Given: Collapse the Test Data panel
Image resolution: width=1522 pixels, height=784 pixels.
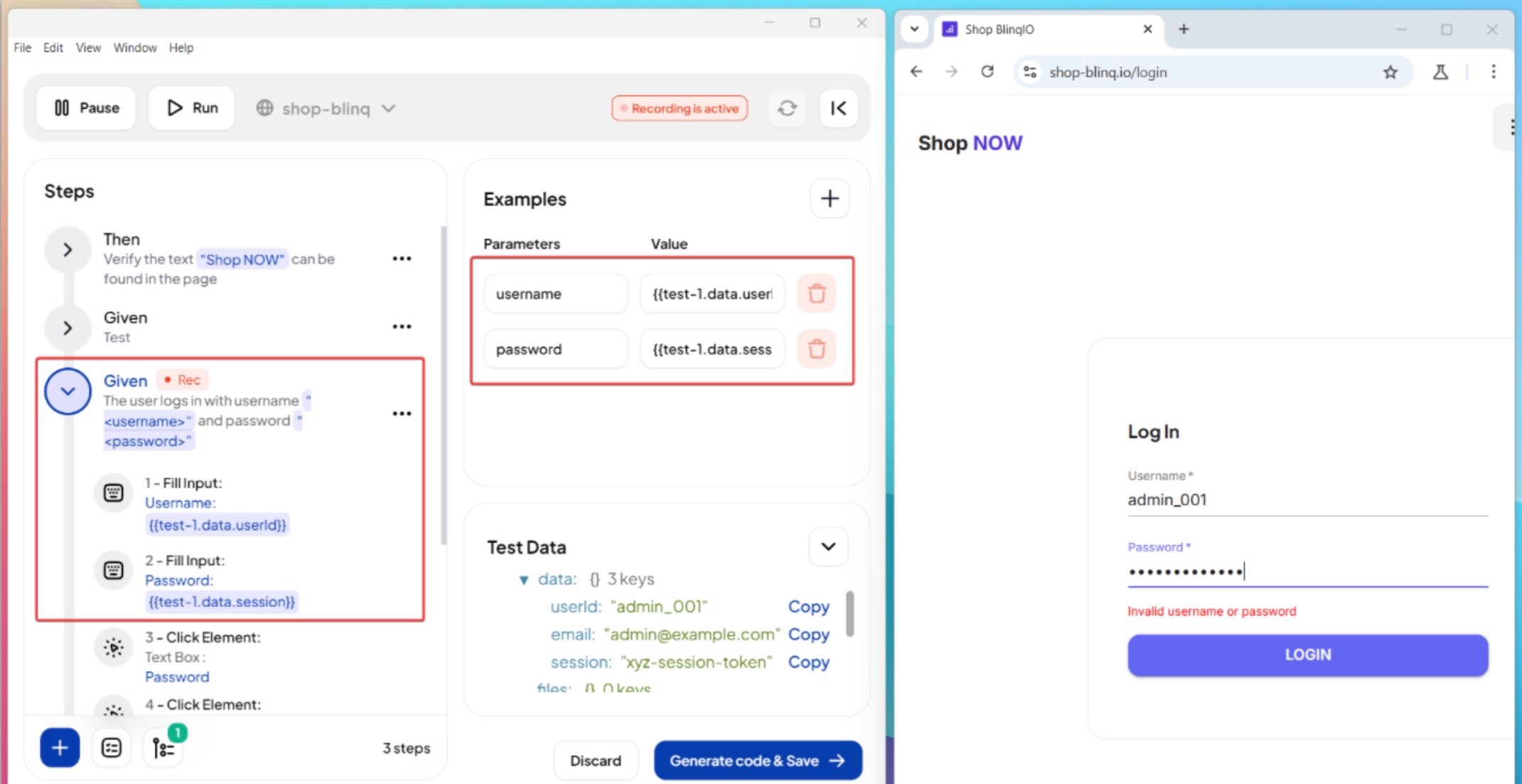Looking at the screenshot, I should click(x=828, y=547).
